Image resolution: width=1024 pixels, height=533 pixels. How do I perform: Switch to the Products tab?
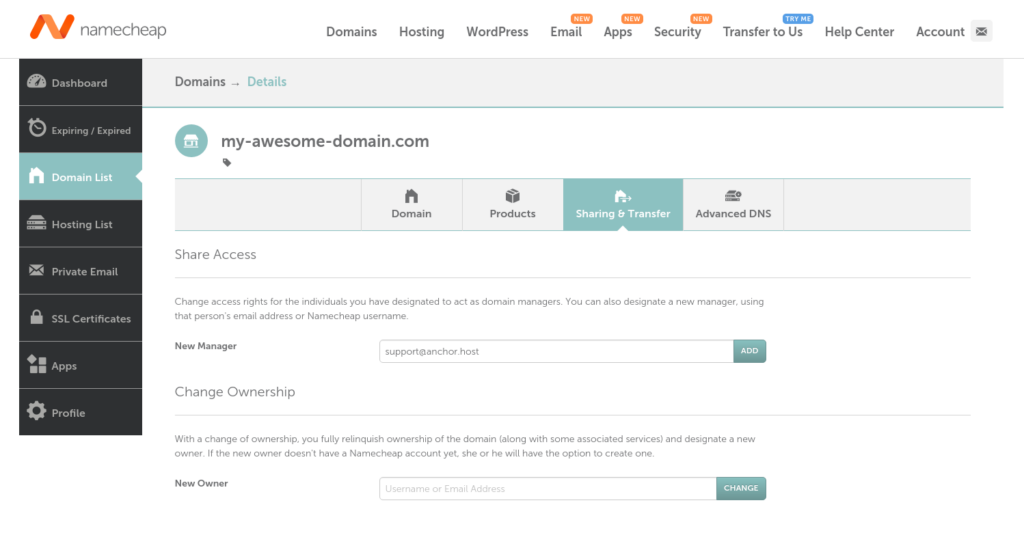[513, 204]
